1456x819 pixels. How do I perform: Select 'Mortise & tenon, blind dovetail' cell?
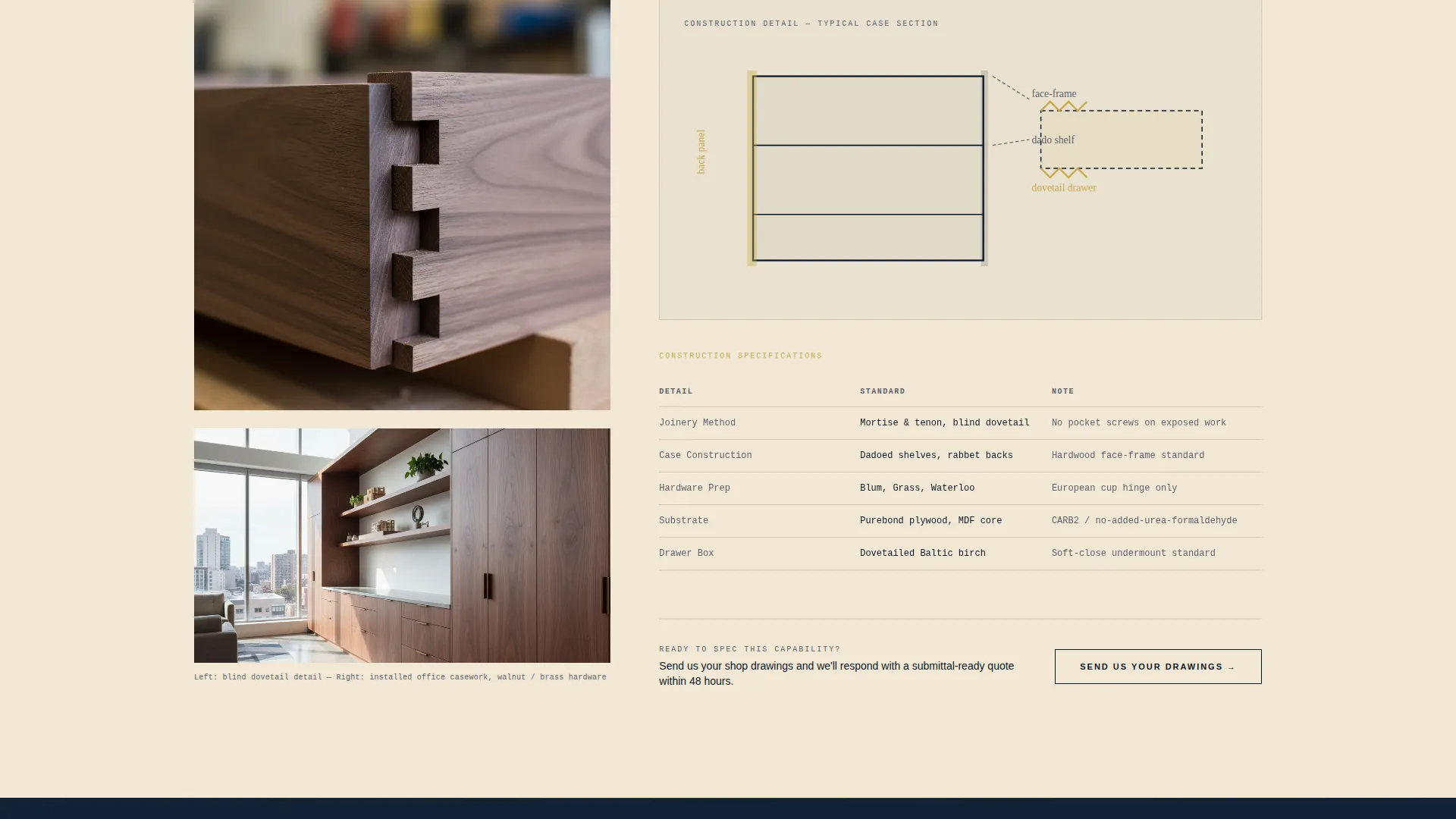945,423
